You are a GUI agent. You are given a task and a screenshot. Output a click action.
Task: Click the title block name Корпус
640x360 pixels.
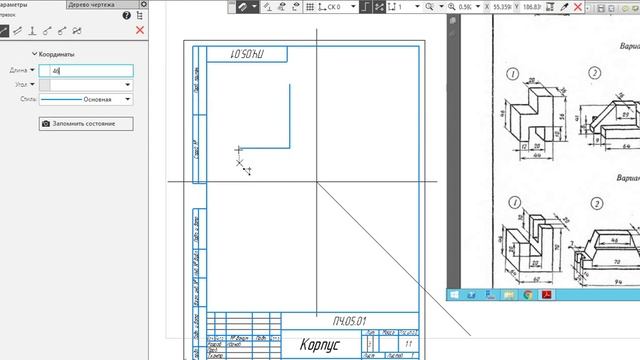[x=320, y=344]
